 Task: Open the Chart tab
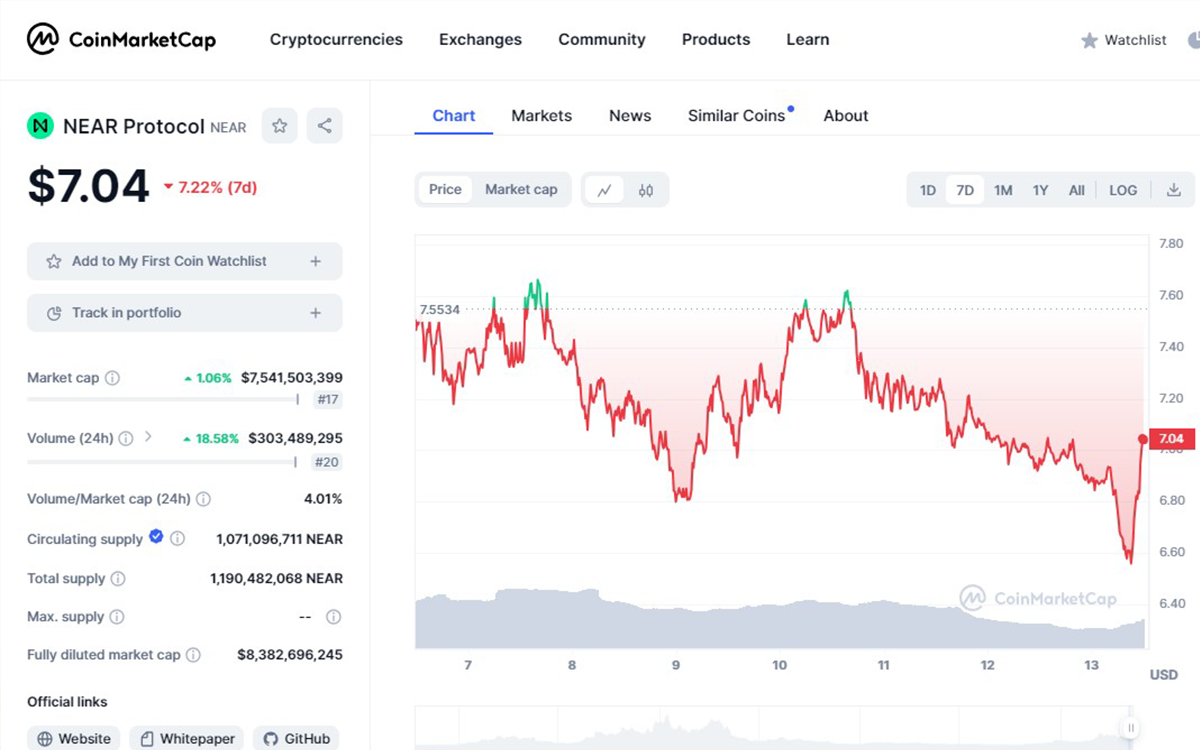[454, 116]
